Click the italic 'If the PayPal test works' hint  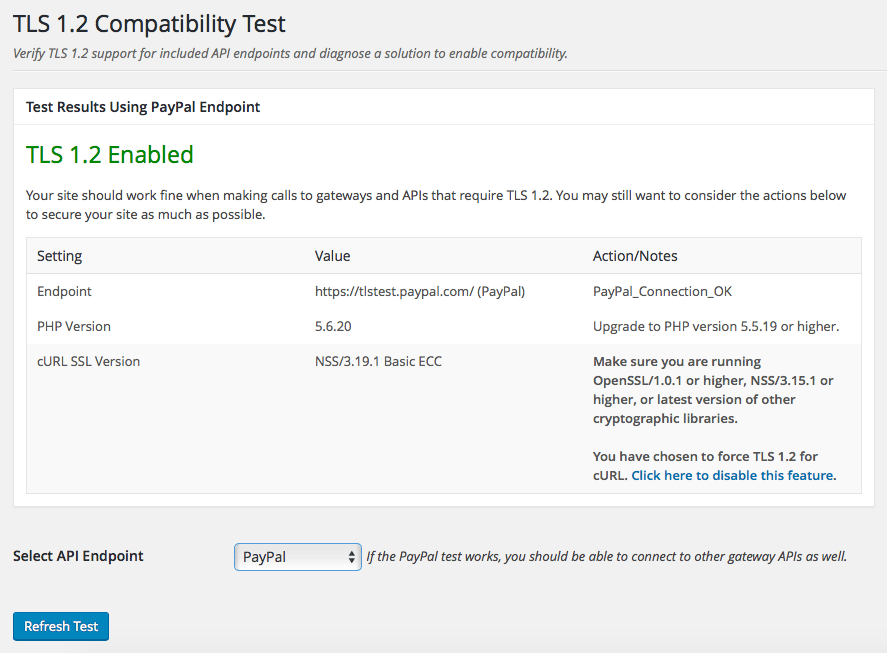[x=606, y=557]
